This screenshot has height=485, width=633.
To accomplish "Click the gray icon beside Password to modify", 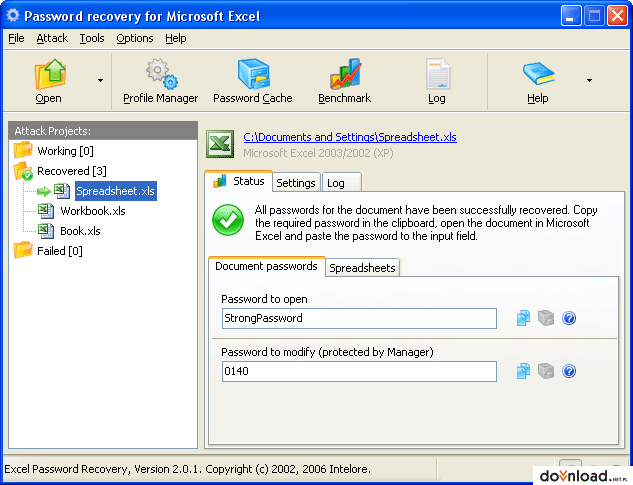I will [x=546, y=371].
